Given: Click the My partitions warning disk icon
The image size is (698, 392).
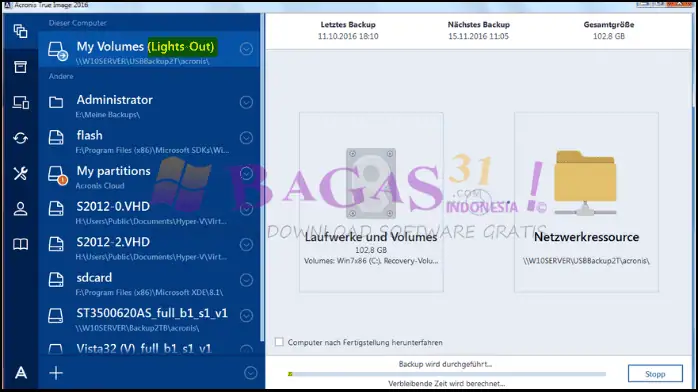Looking at the screenshot, I should point(57,175).
